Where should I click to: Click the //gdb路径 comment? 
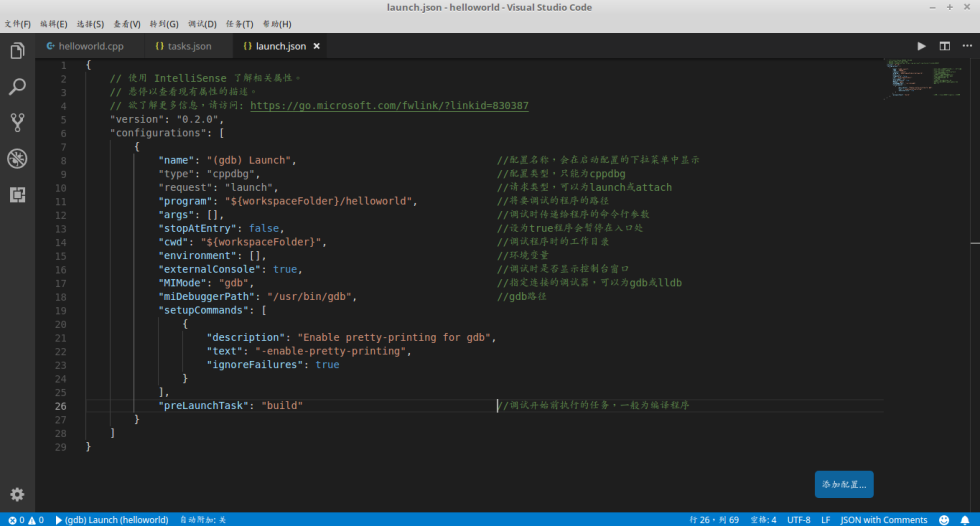521,297
